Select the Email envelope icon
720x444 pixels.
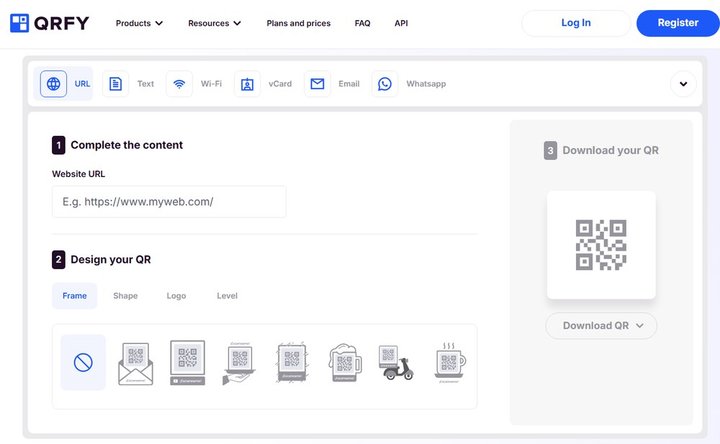tap(317, 84)
